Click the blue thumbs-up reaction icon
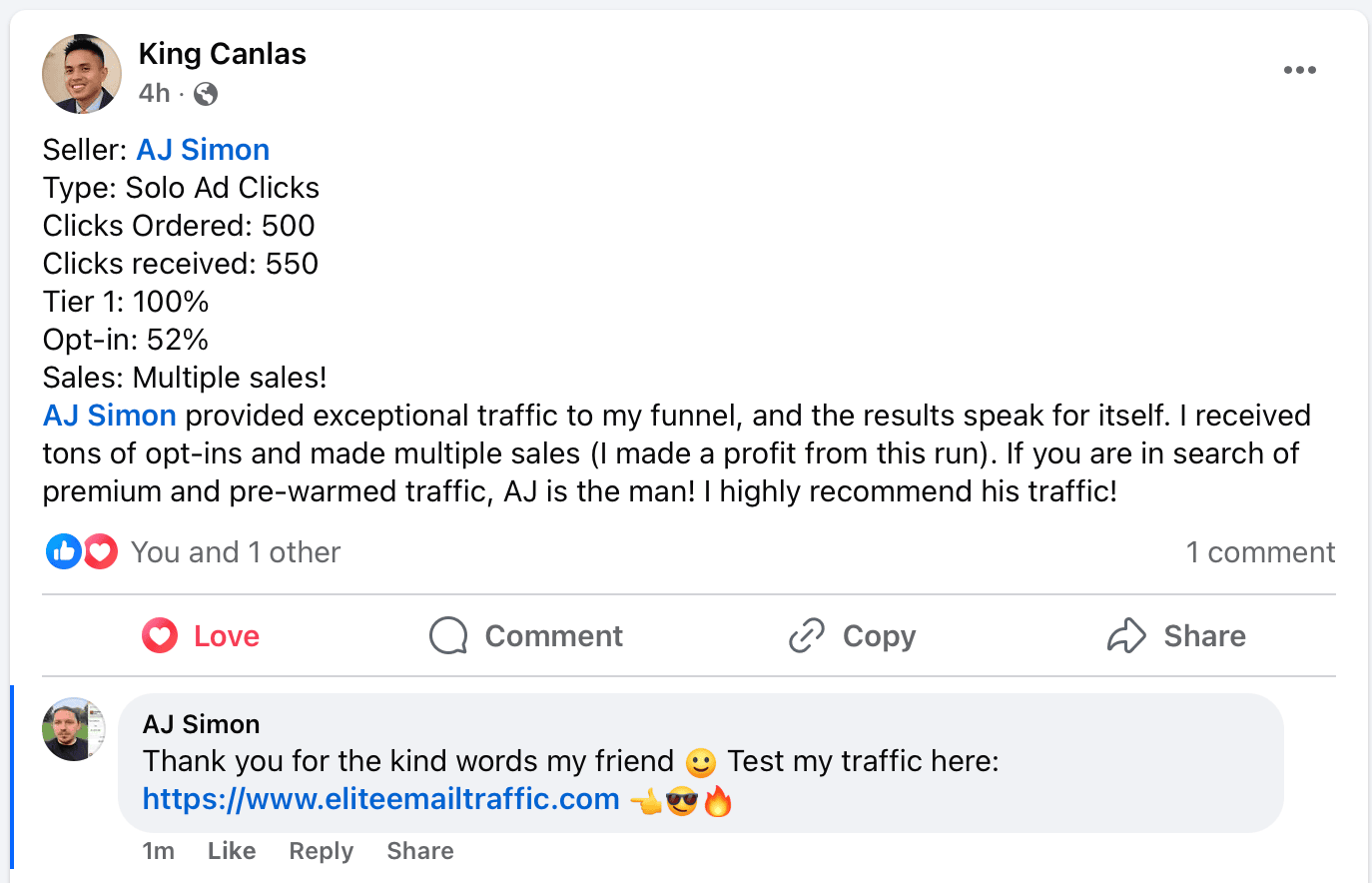The image size is (1372, 883). (63, 551)
